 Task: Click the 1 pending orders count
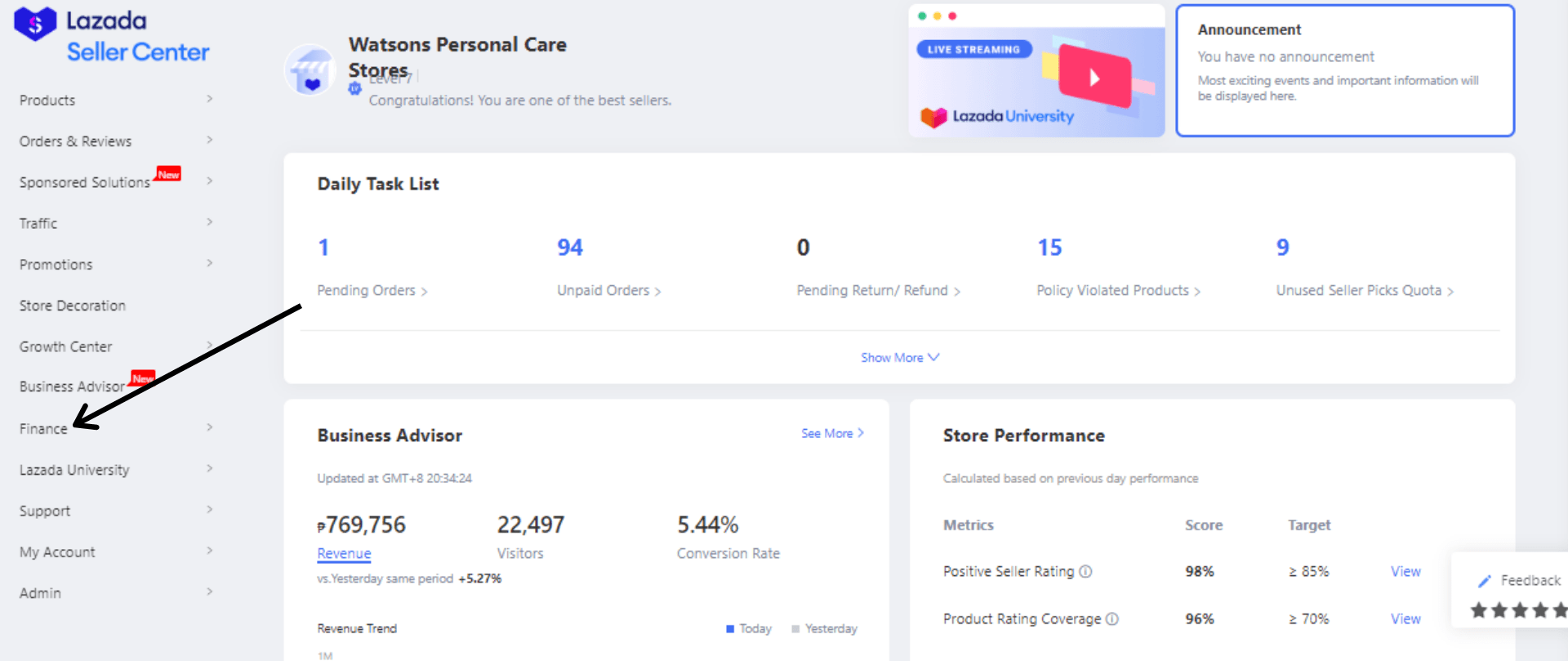point(323,248)
